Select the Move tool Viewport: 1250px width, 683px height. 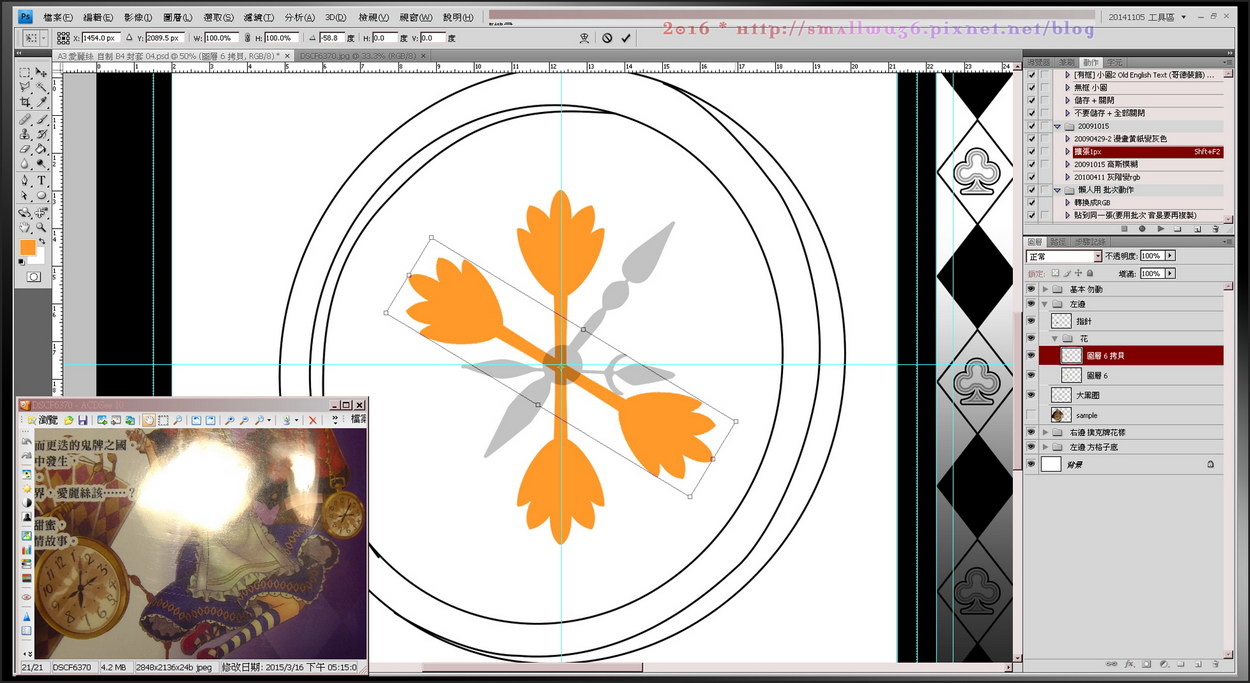42,72
